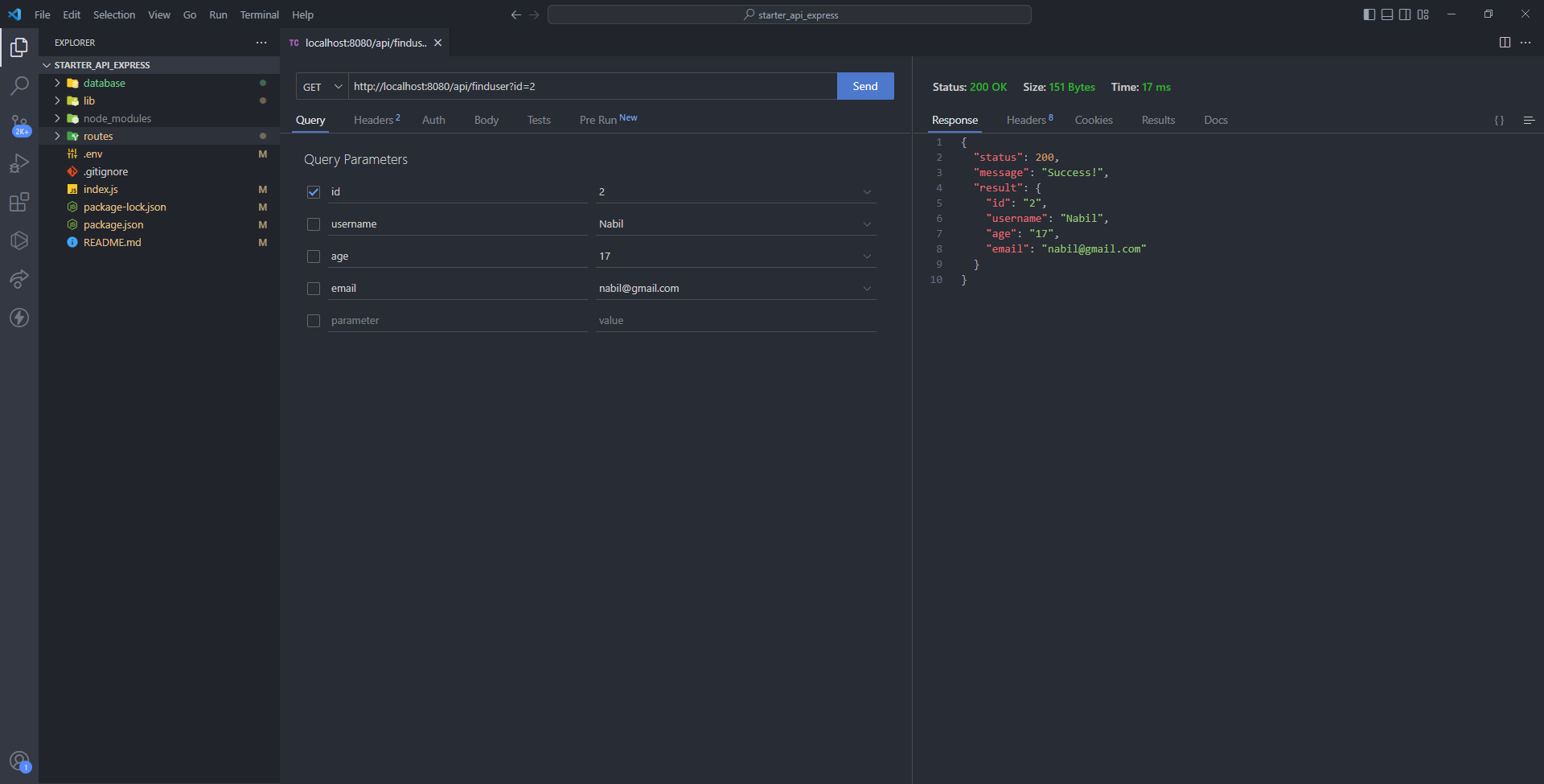This screenshot has height=784, width=1544.
Task: Send the GET request
Action: (x=865, y=86)
